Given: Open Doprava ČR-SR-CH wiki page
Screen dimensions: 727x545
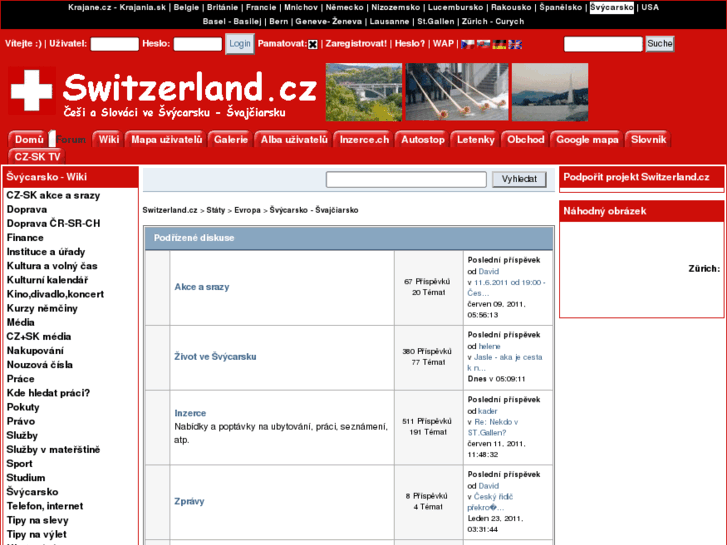Looking at the screenshot, I should point(53,224).
